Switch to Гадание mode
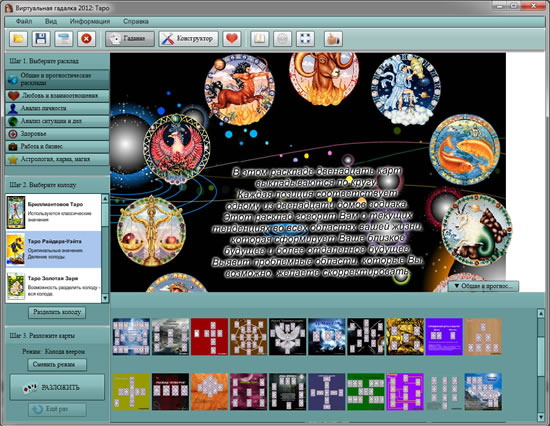 tap(130, 39)
